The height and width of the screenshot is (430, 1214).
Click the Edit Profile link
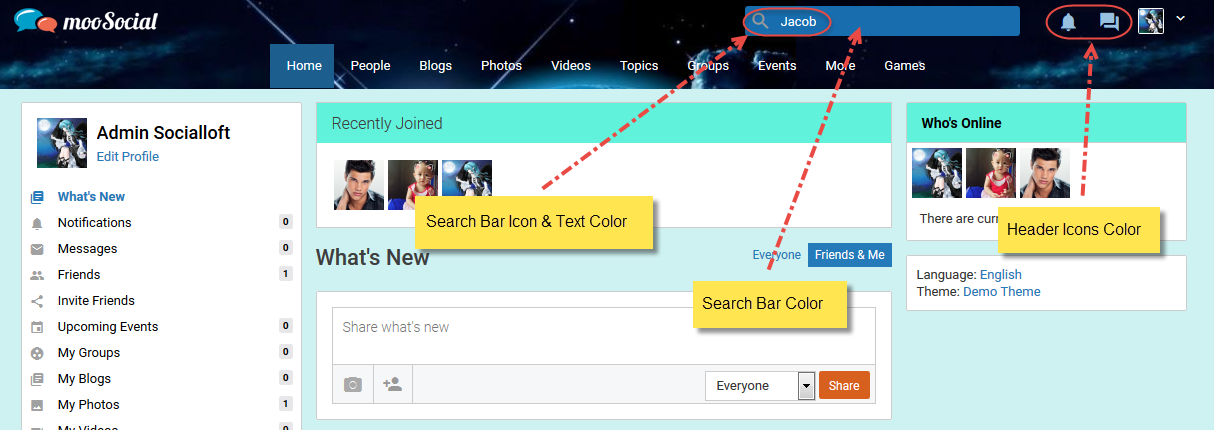pyautogui.click(x=128, y=157)
